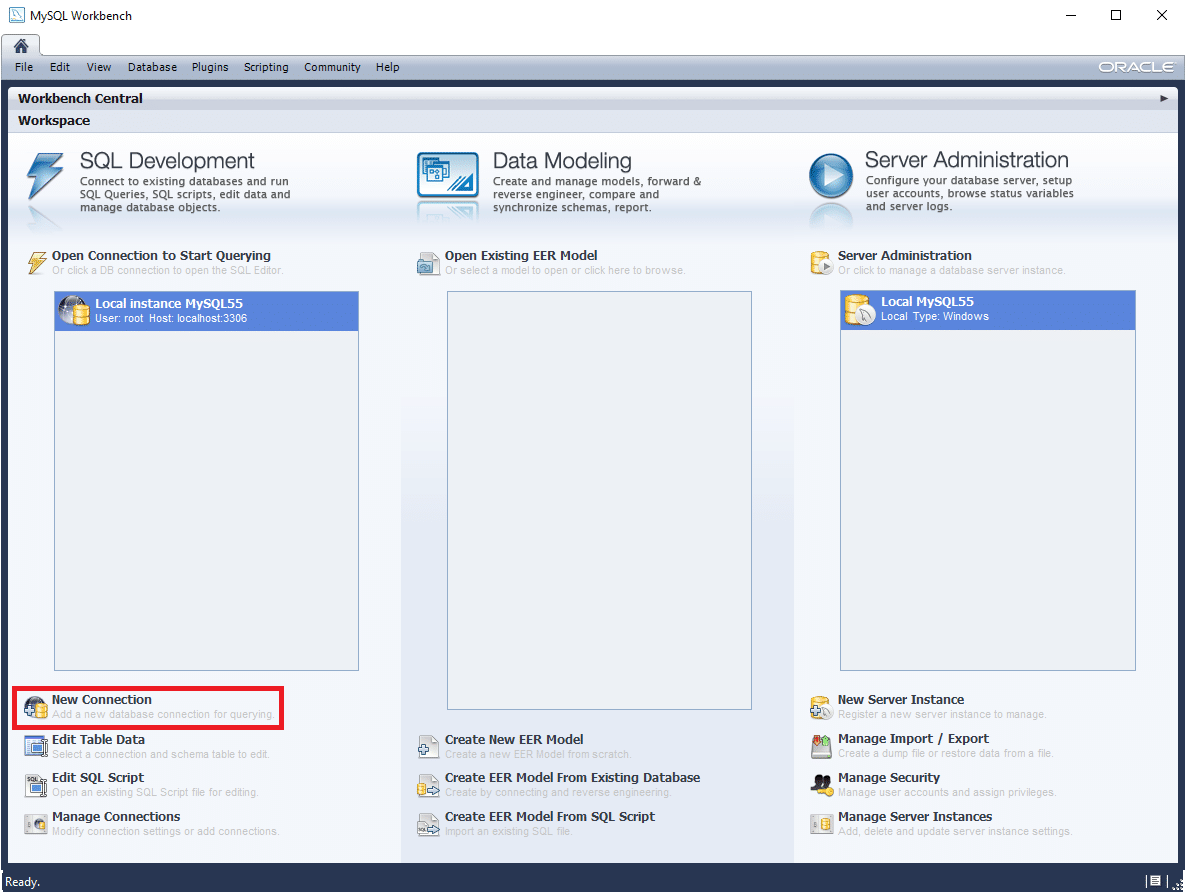Click the Local MySQL55 server icon

click(x=859, y=310)
